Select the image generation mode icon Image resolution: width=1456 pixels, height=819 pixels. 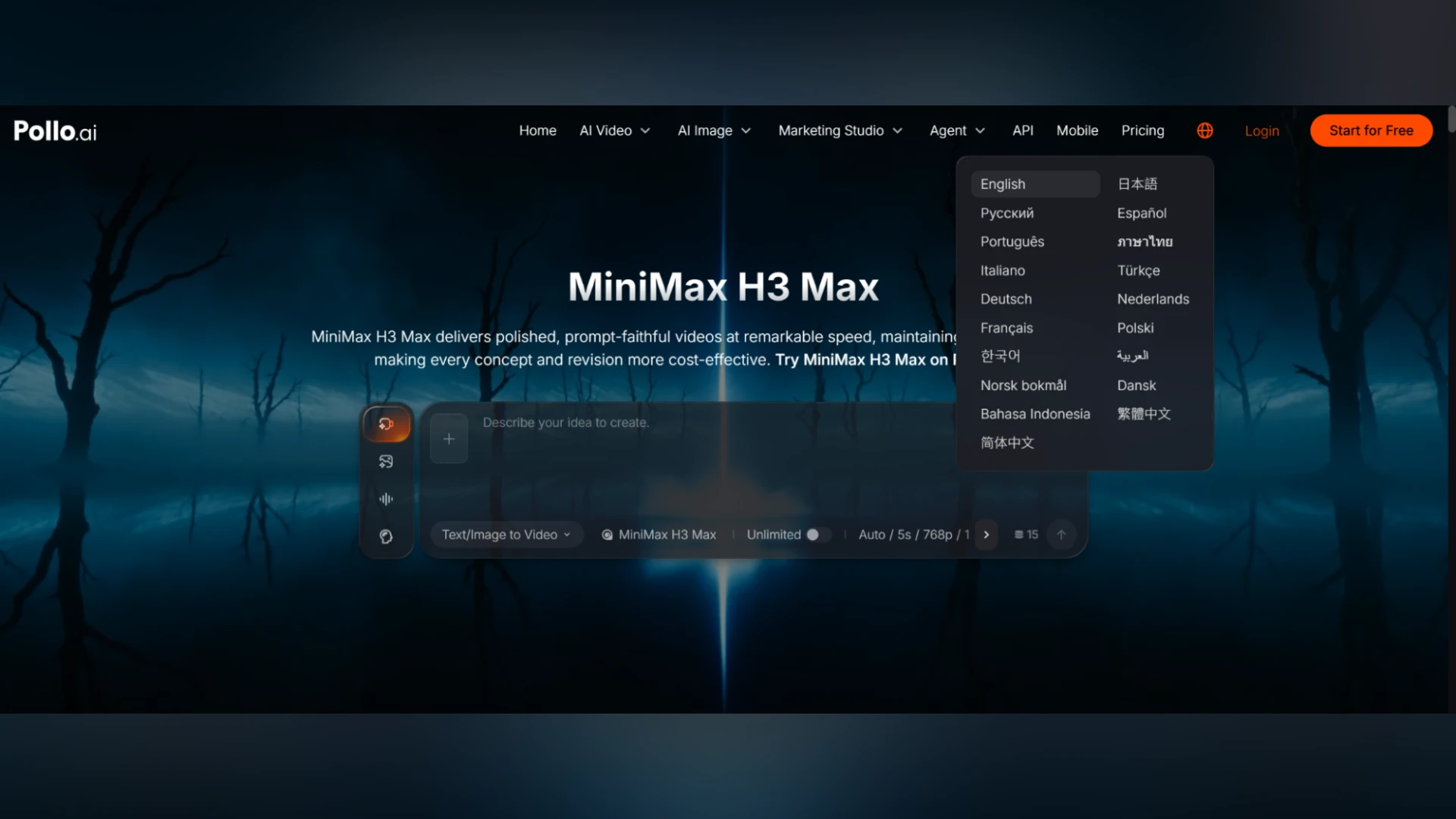tap(386, 461)
